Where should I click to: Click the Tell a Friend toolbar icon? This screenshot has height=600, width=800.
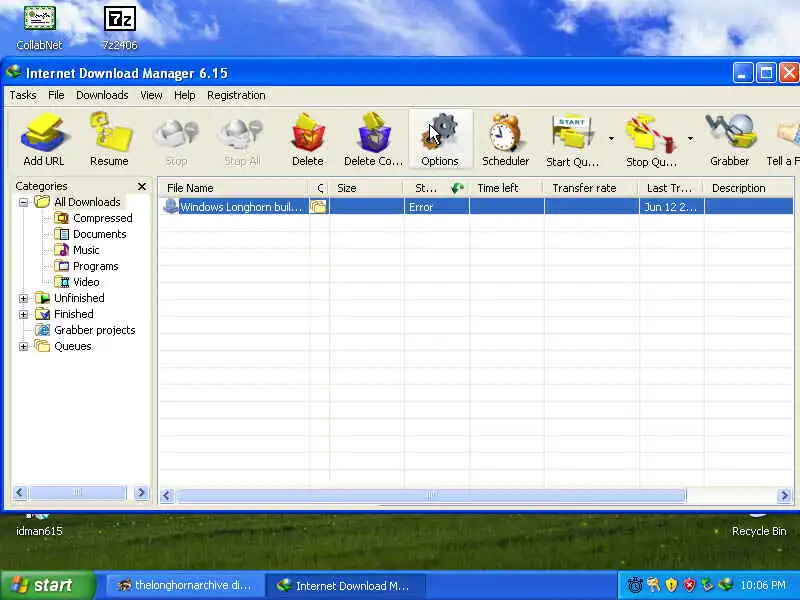tap(783, 139)
